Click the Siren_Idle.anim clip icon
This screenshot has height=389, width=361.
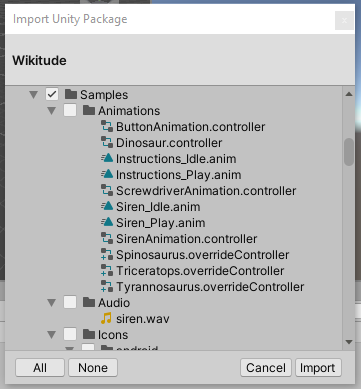(107, 206)
